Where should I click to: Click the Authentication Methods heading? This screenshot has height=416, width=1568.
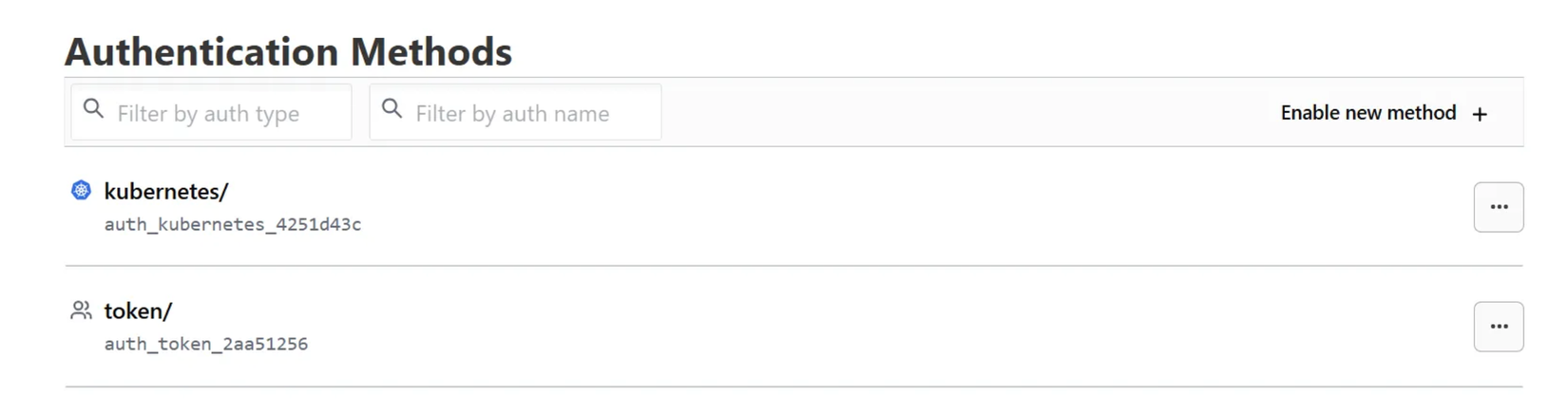tap(288, 51)
